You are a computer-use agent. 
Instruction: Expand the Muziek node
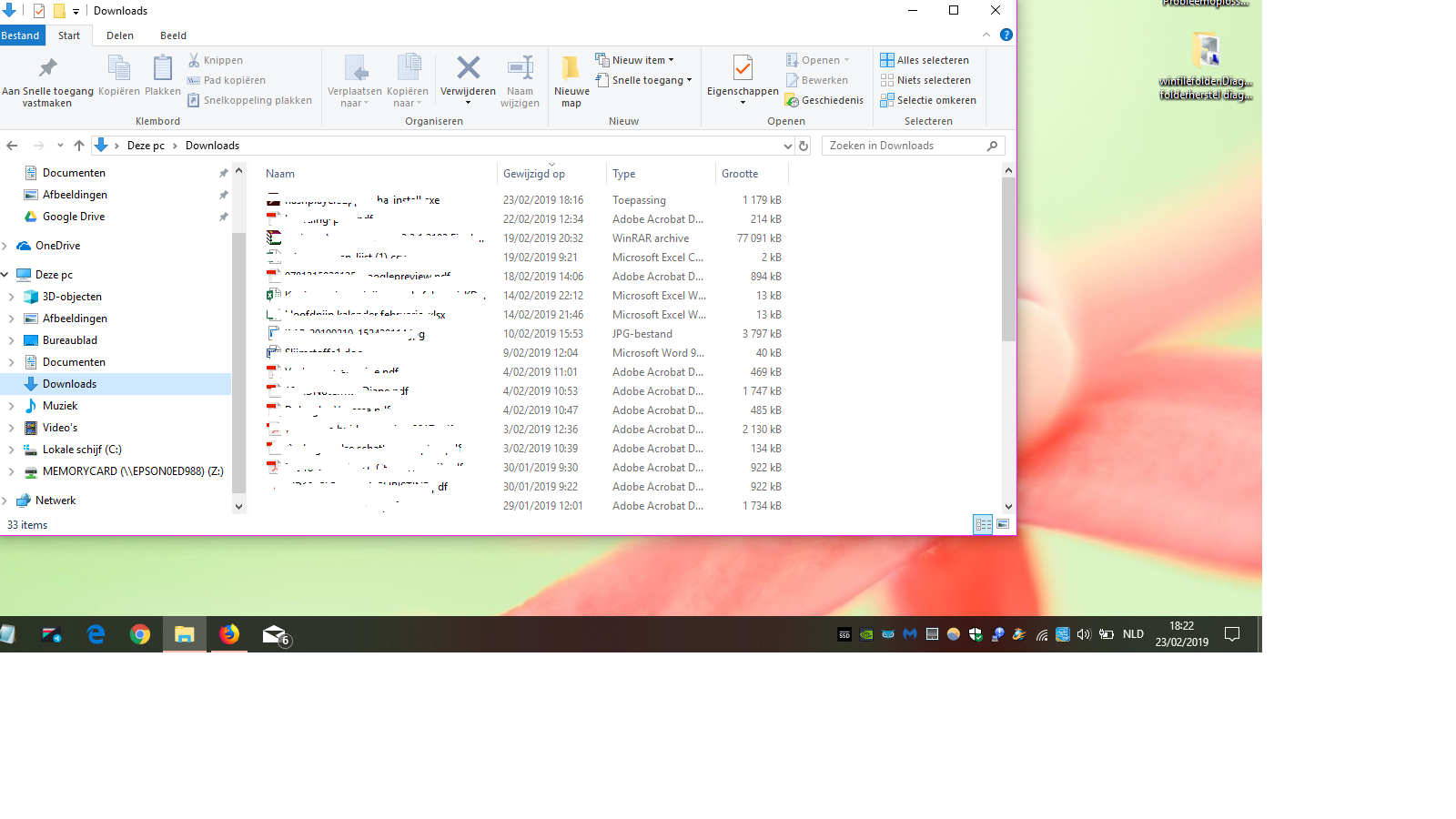[x=11, y=406]
